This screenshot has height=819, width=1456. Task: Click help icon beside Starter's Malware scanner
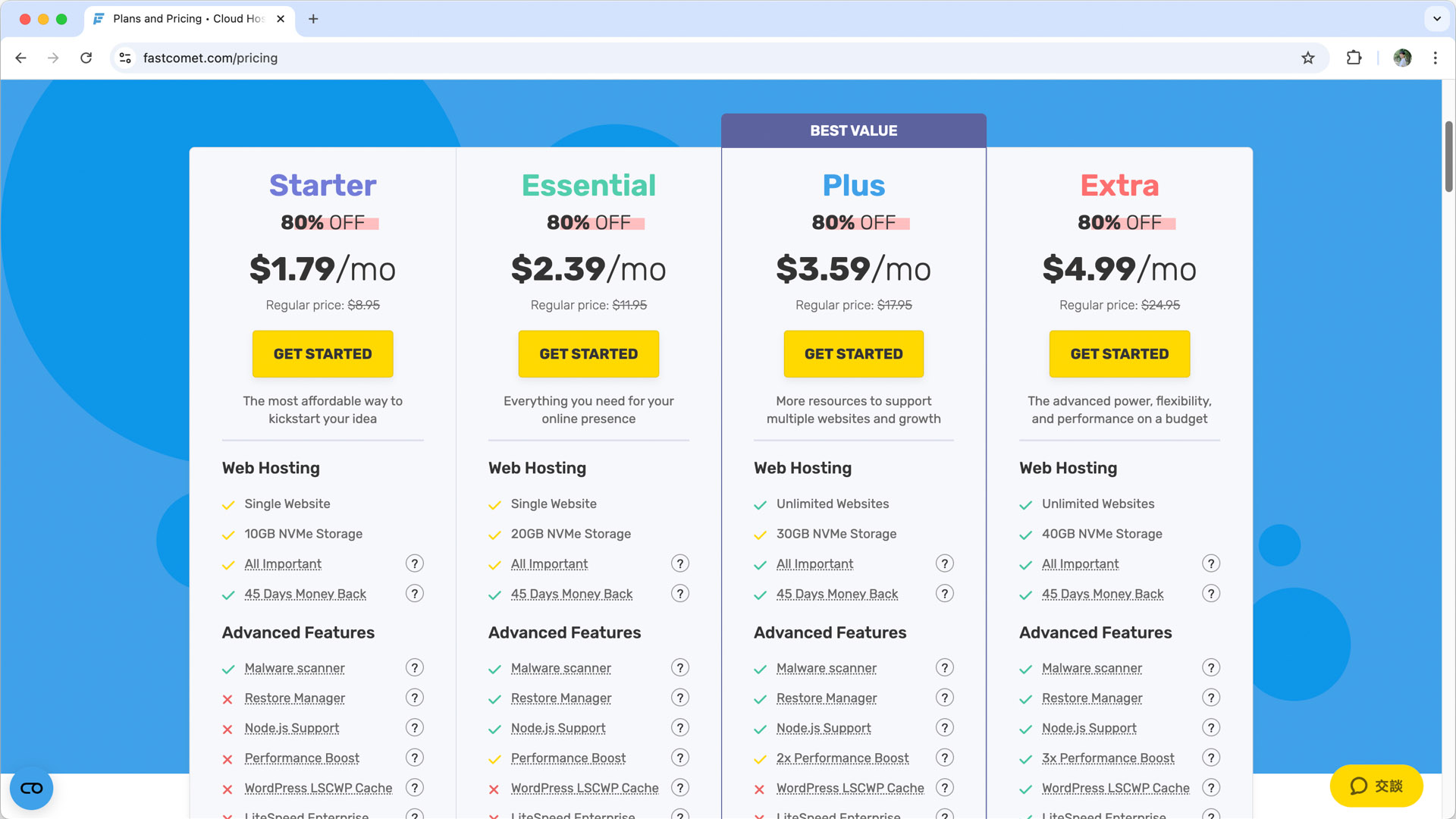click(x=414, y=668)
